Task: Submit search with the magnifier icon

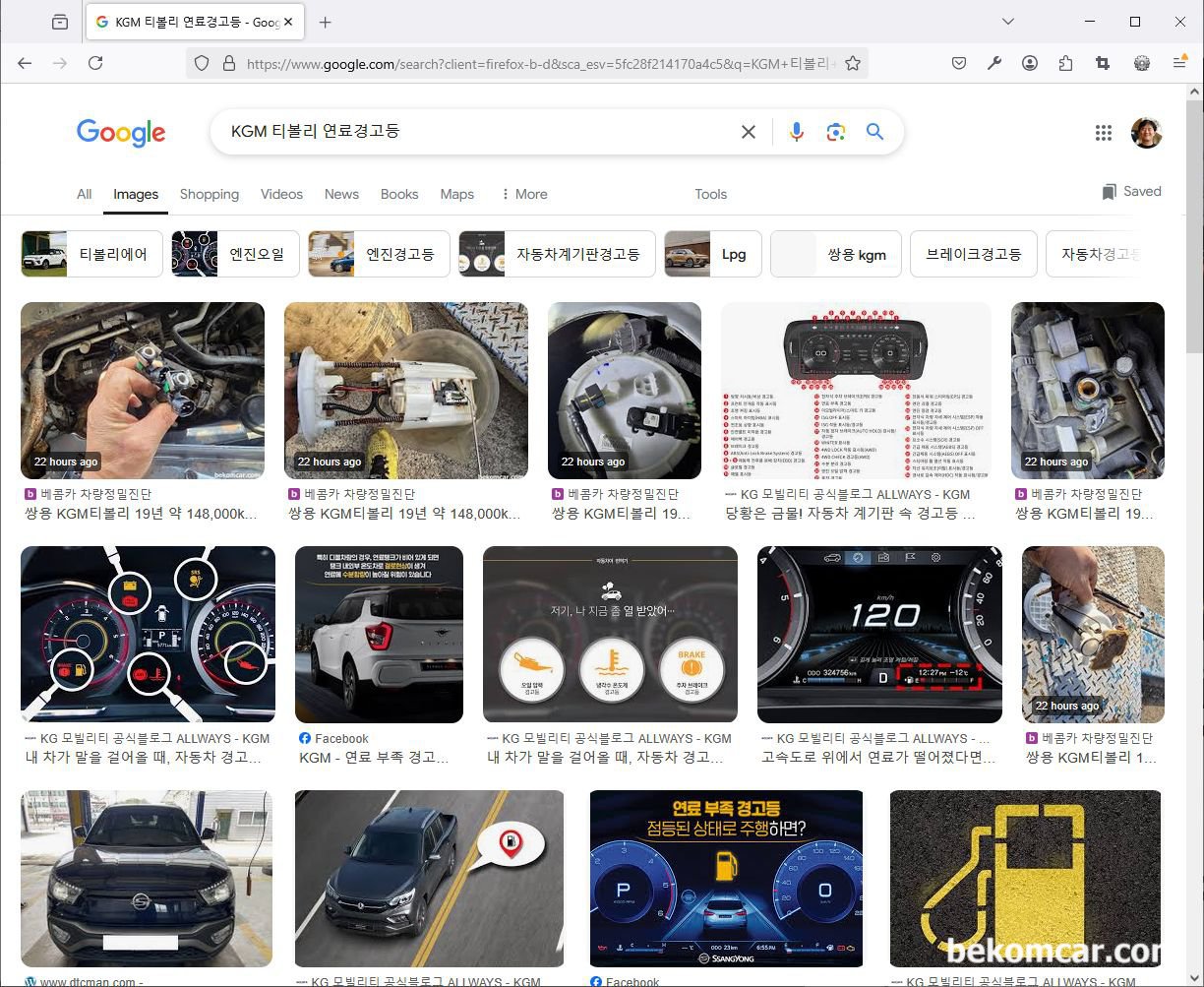Action: click(x=874, y=132)
